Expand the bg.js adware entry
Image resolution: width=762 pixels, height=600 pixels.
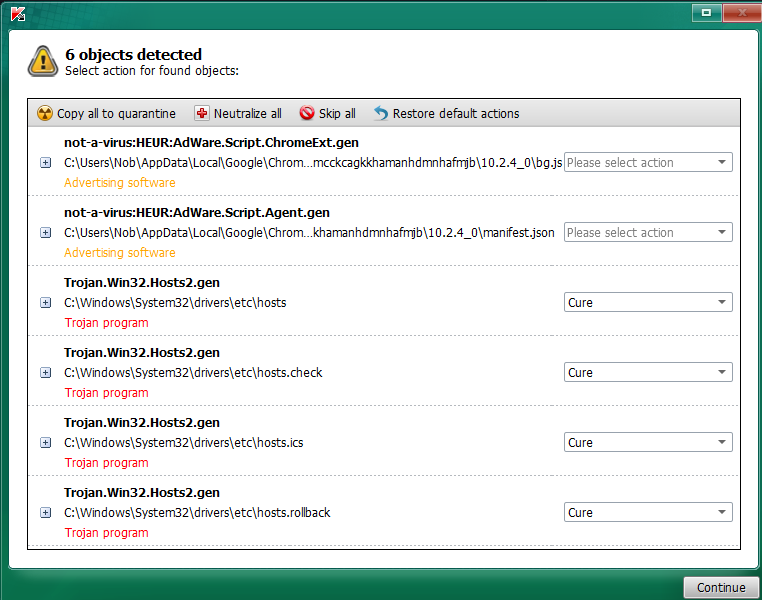pyautogui.click(x=45, y=163)
